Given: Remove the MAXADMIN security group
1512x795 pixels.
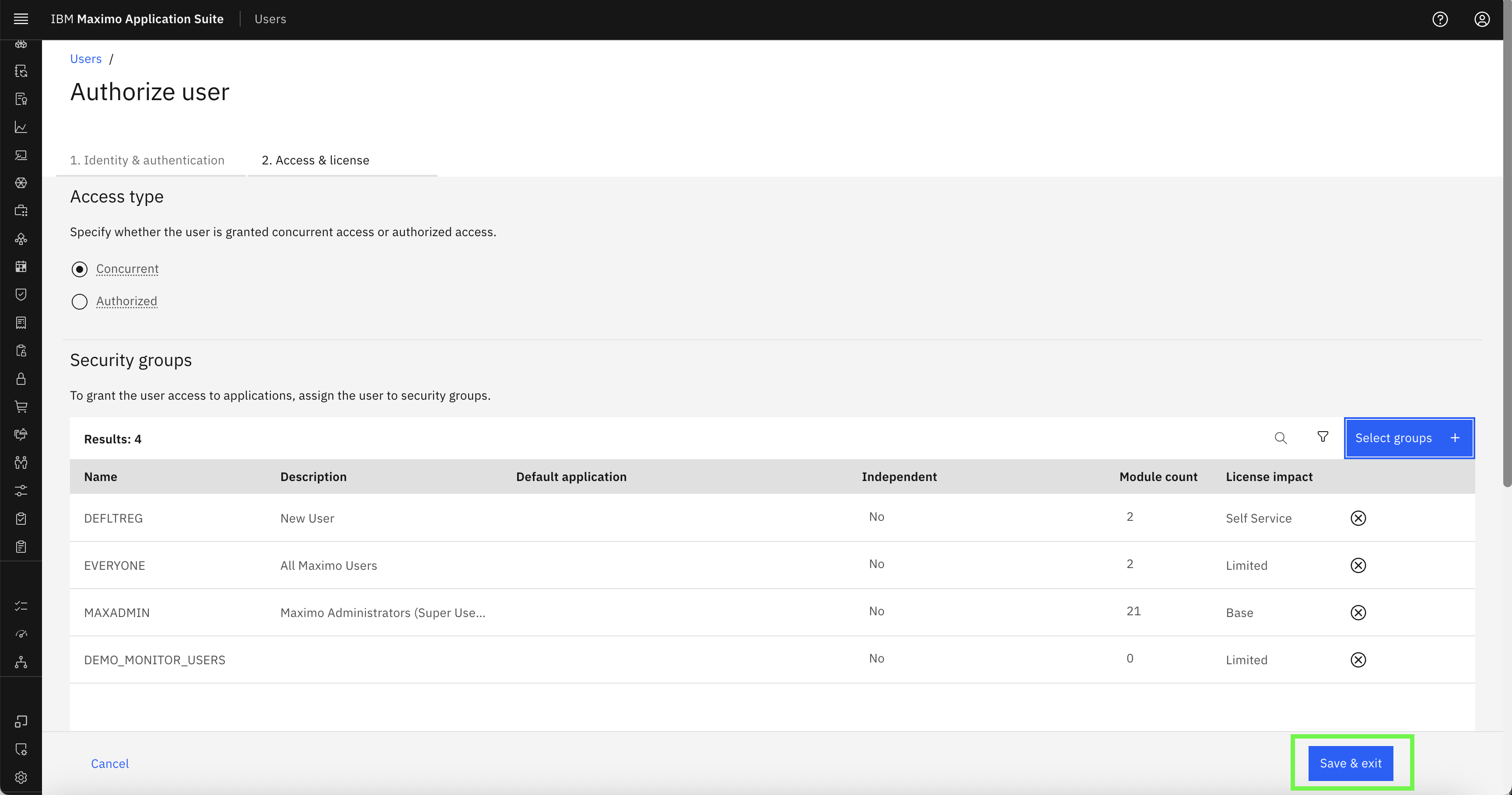Looking at the screenshot, I should pyautogui.click(x=1358, y=613).
